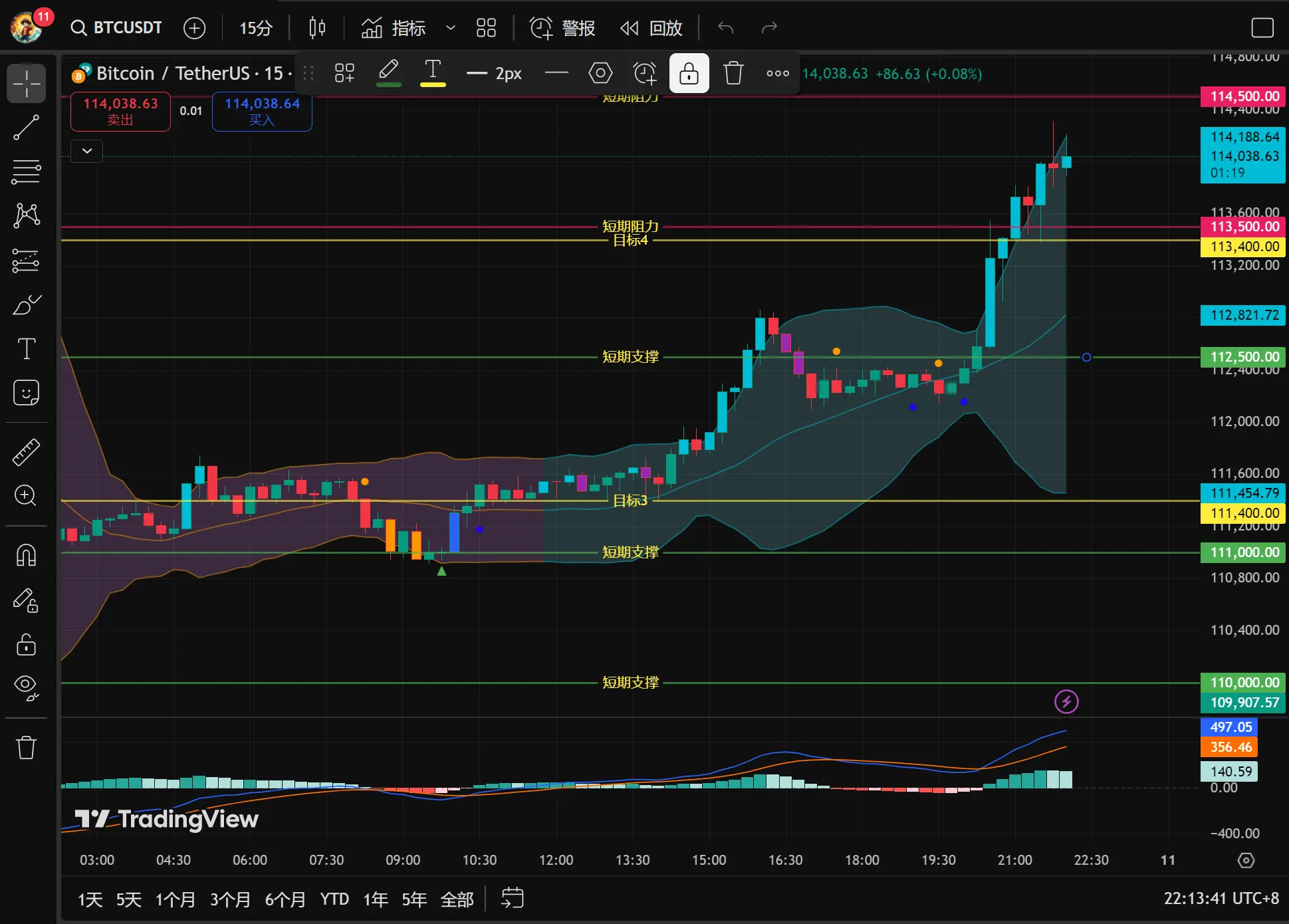Screen dimensions: 1289x924
Task: Grab the floating toolbar drag handle
Action: 308,73
